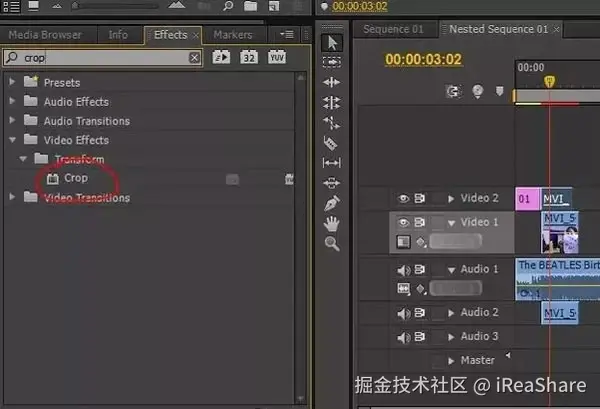Expand the Master track
This screenshot has width=600, height=409.
point(451,361)
